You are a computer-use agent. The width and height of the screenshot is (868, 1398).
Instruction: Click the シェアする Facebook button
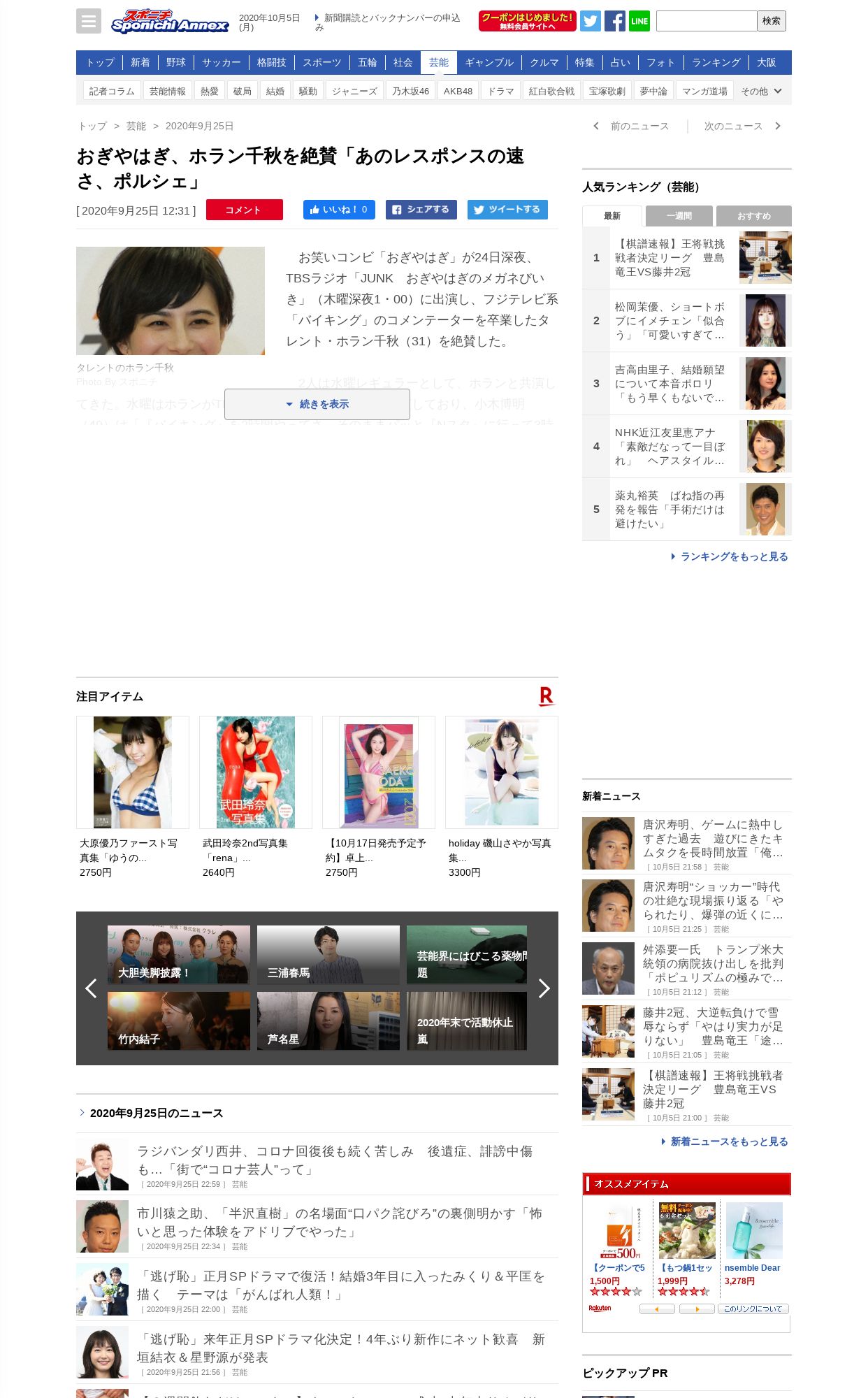click(x=421, y=209)
